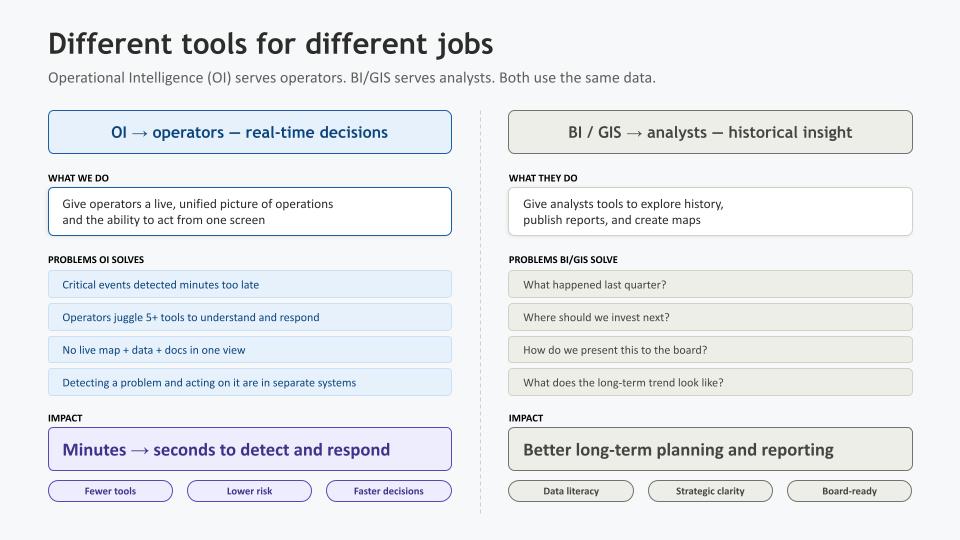Viewport: 960px width, 540px height.
Task: Click the 'Give analysts tools to explore history' box
Action: point(710,211)
